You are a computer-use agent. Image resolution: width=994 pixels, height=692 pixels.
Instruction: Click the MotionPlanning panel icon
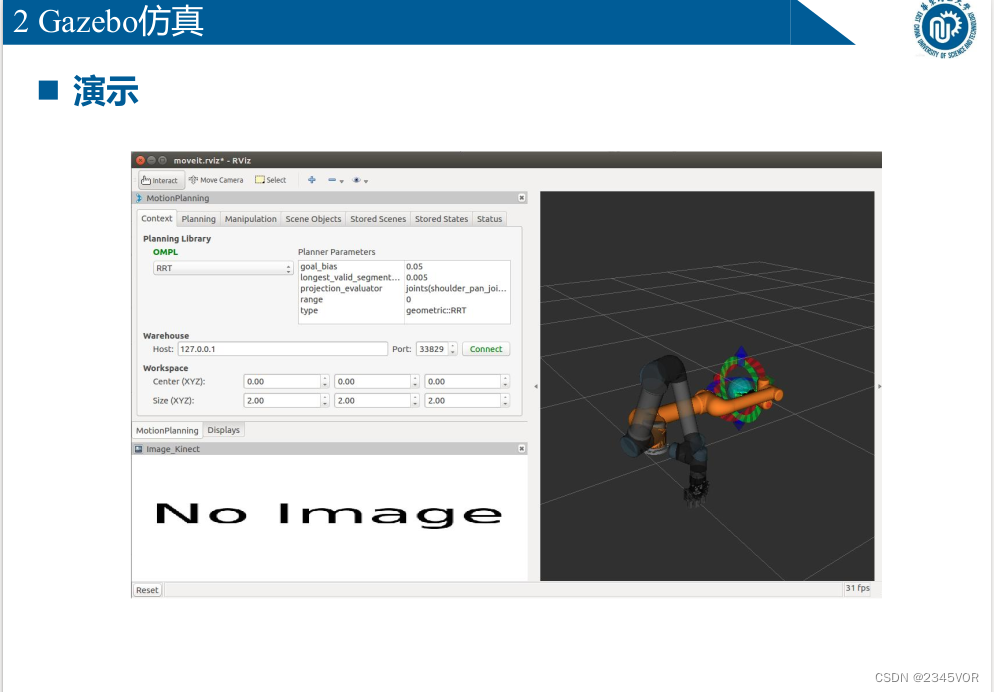140,198
